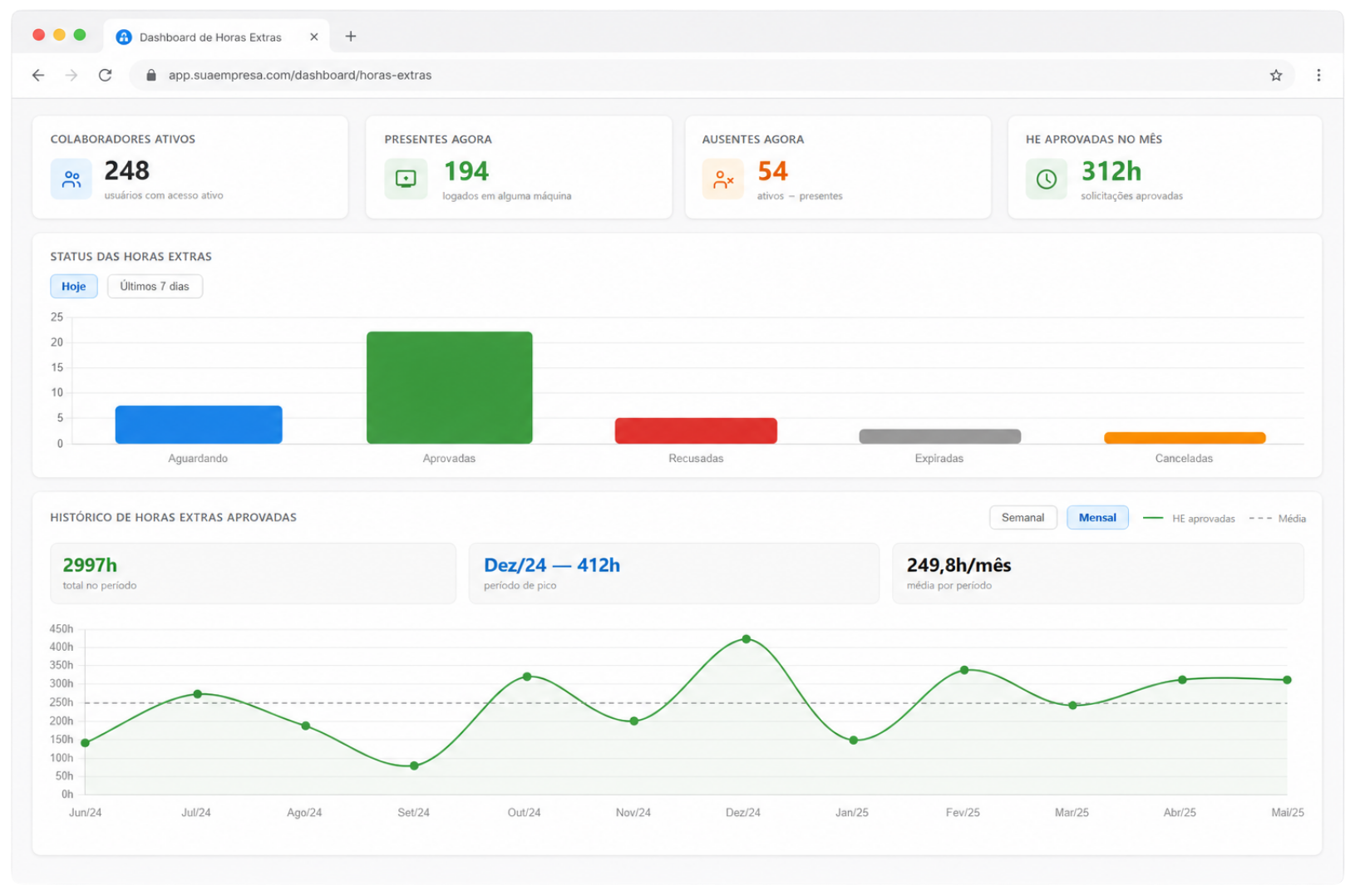Click the 54 ausentes agora value
Viewport: 1355px width, 896px height.
(772, 171)
